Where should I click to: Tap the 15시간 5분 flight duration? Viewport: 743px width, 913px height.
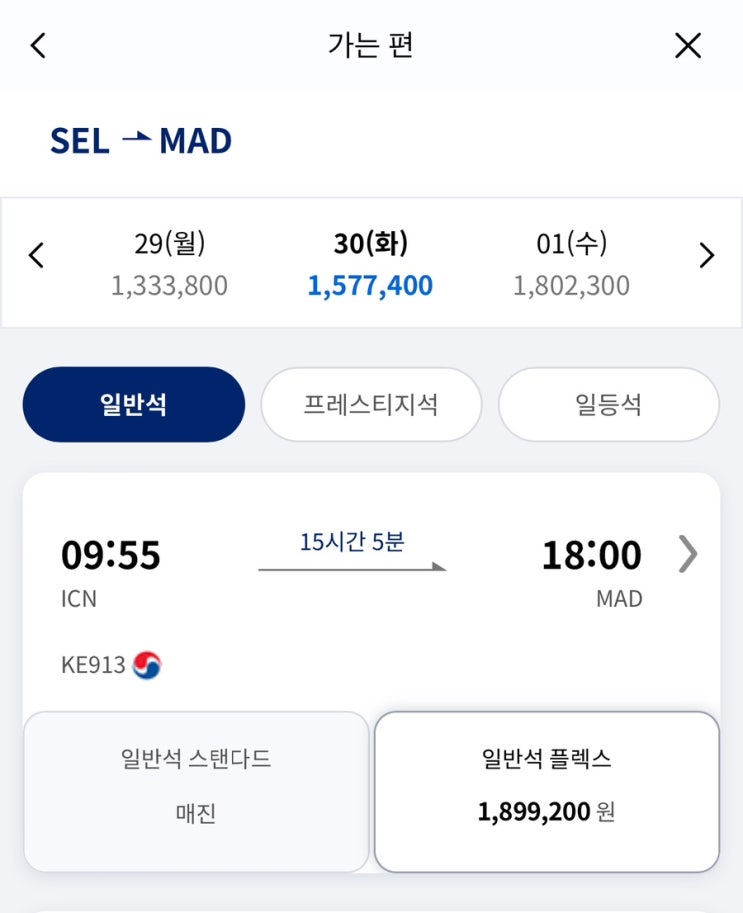[352, 542]
